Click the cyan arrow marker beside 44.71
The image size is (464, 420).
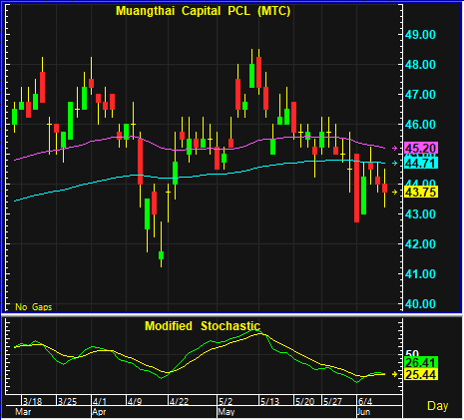[x=395, y=163]
